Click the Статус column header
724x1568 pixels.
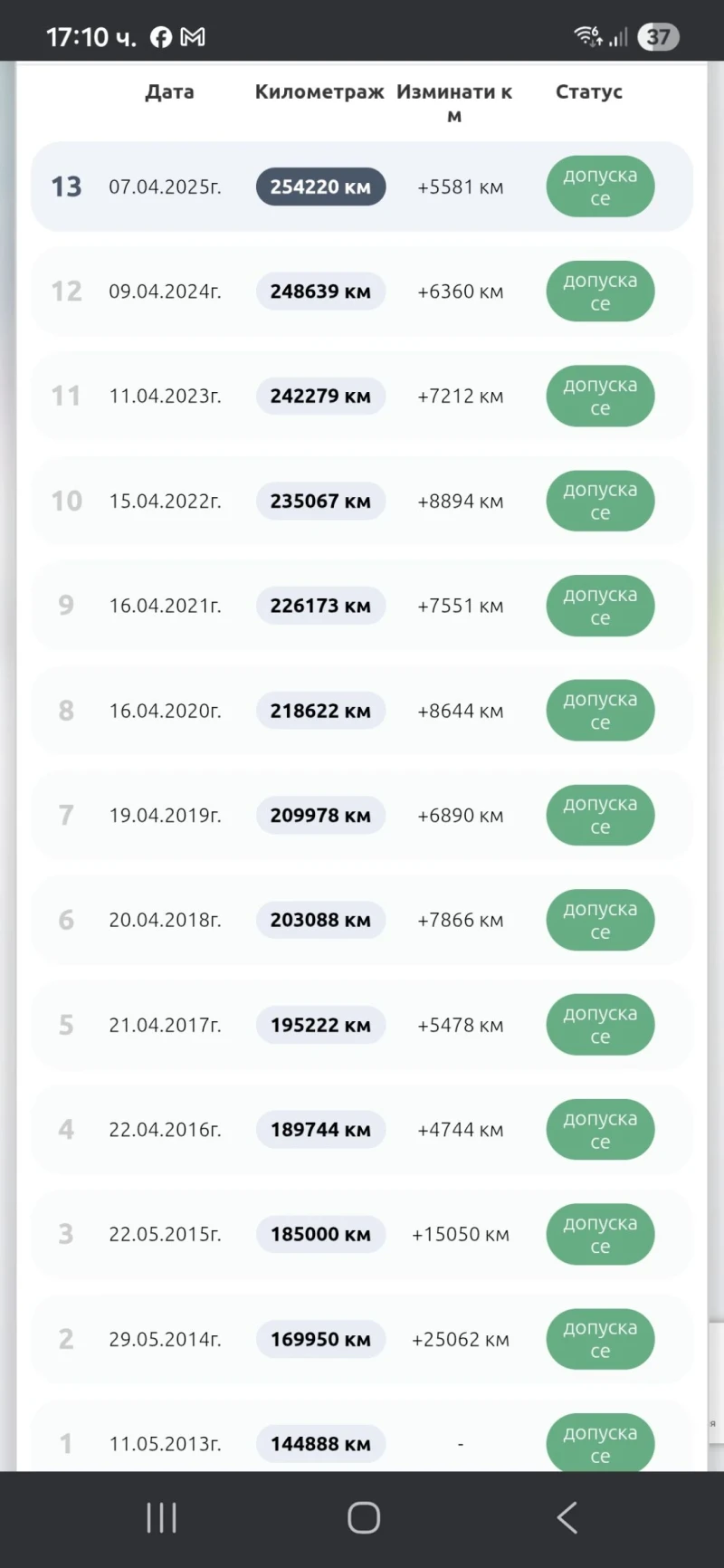click(x=588, y=91)
